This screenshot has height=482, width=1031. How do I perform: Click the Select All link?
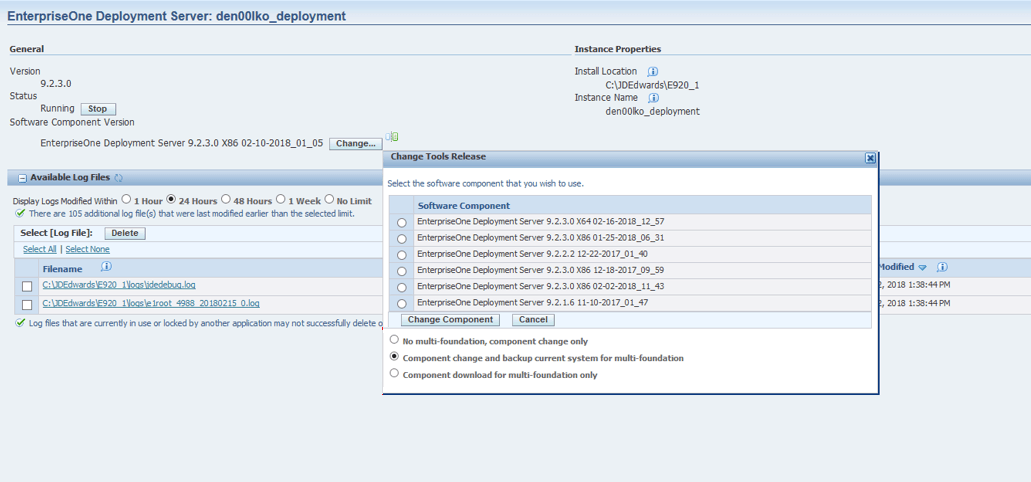coord(39,249)
